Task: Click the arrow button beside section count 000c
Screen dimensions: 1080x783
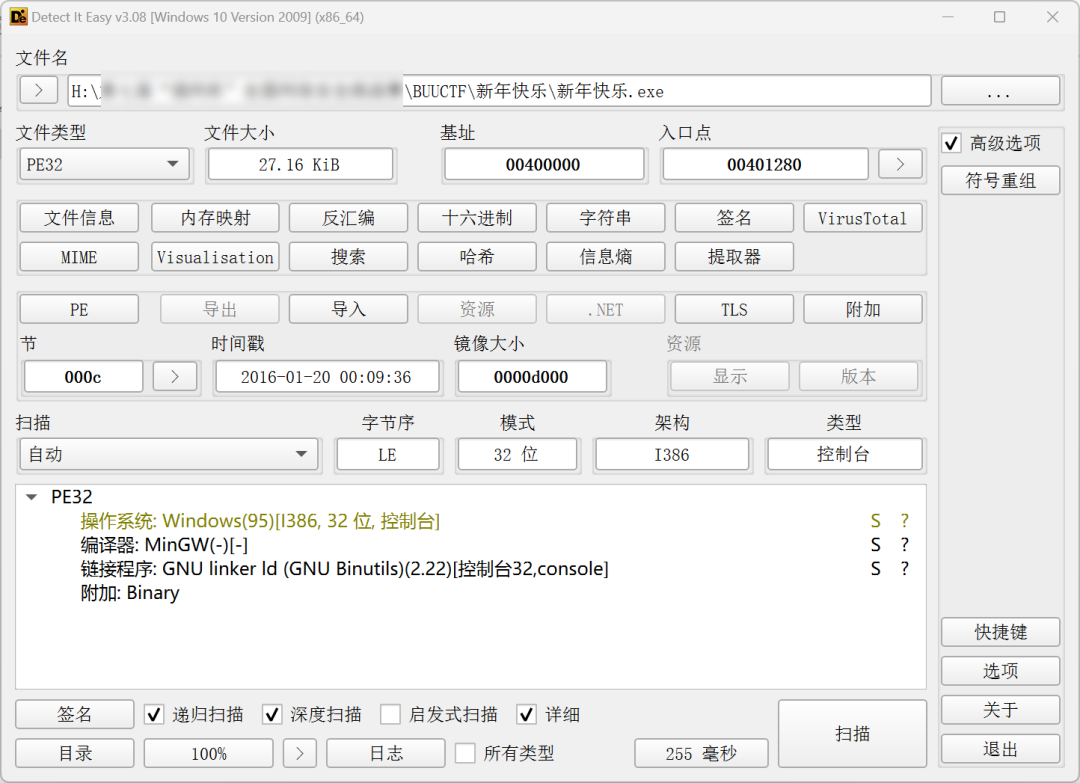Action: (175, 376)
